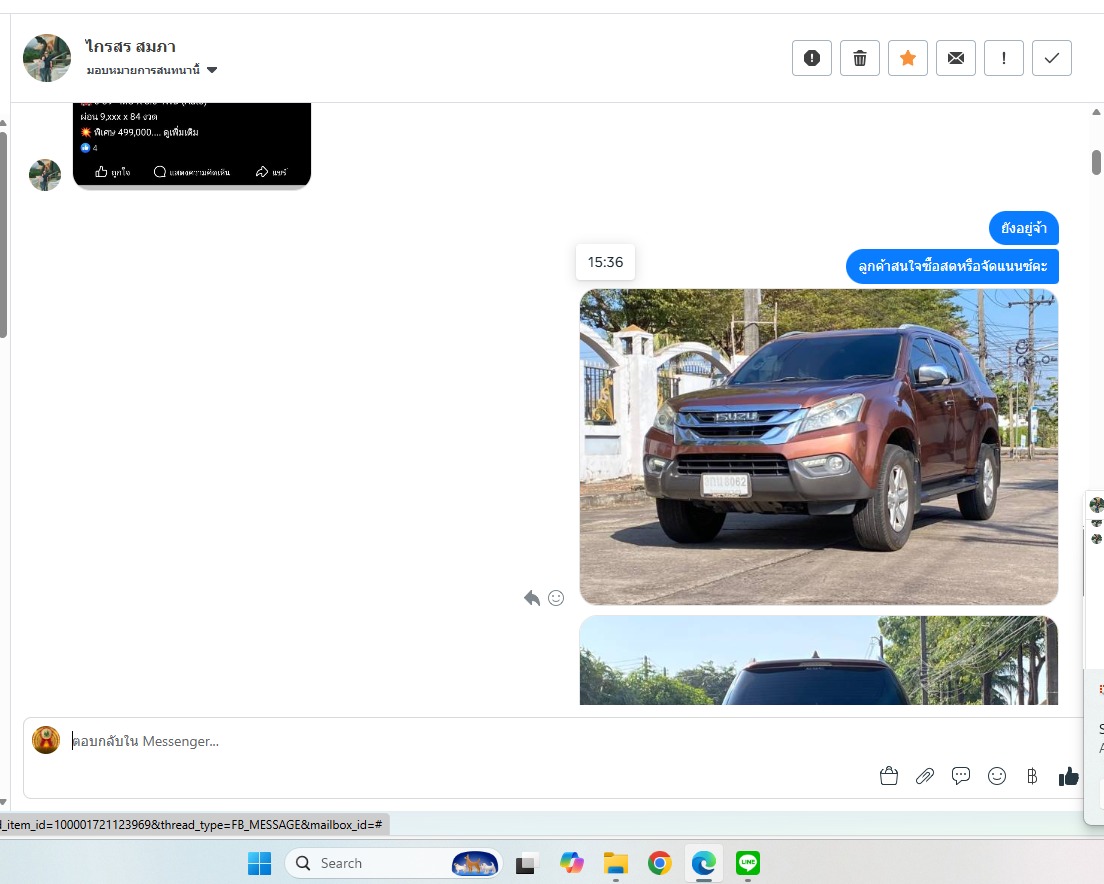Click the shopping bag icon in composer

[889, 776]
